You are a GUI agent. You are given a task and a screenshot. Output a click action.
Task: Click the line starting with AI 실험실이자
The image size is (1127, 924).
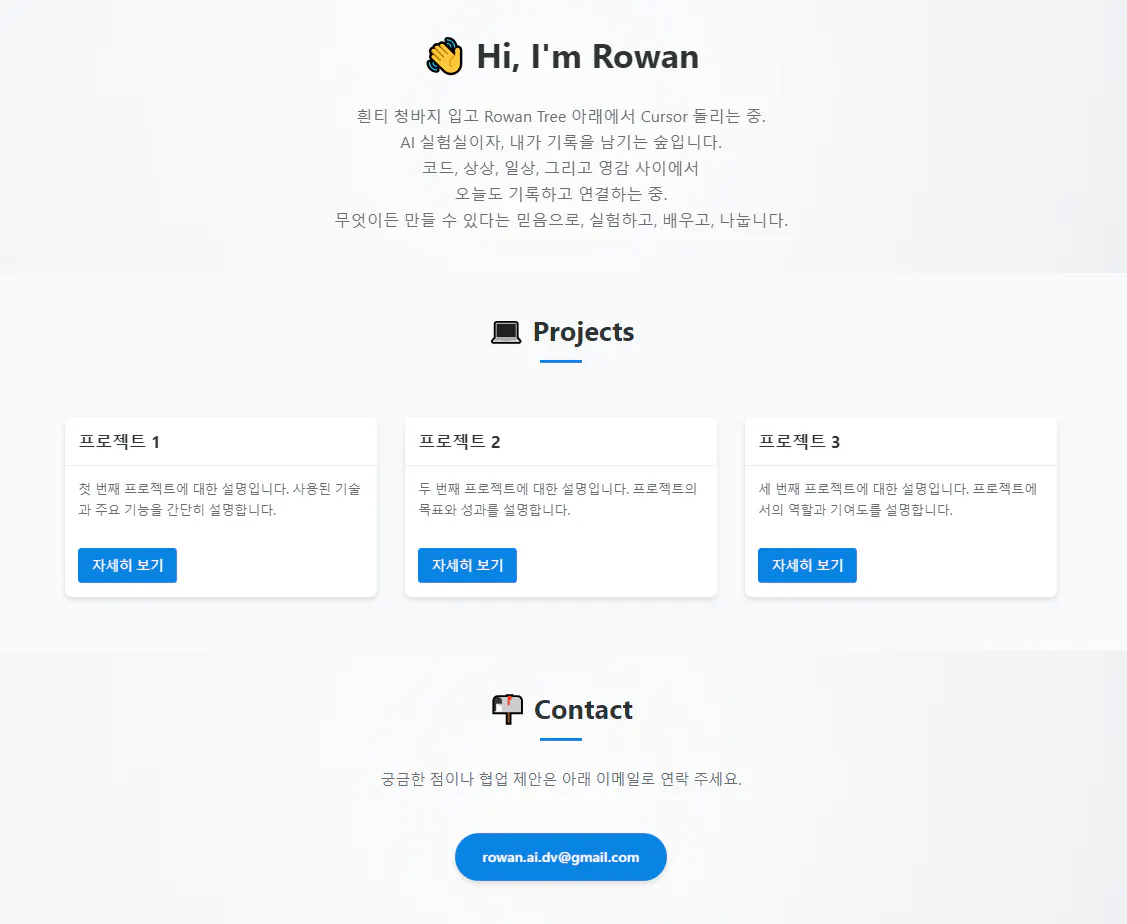[561, 142]
